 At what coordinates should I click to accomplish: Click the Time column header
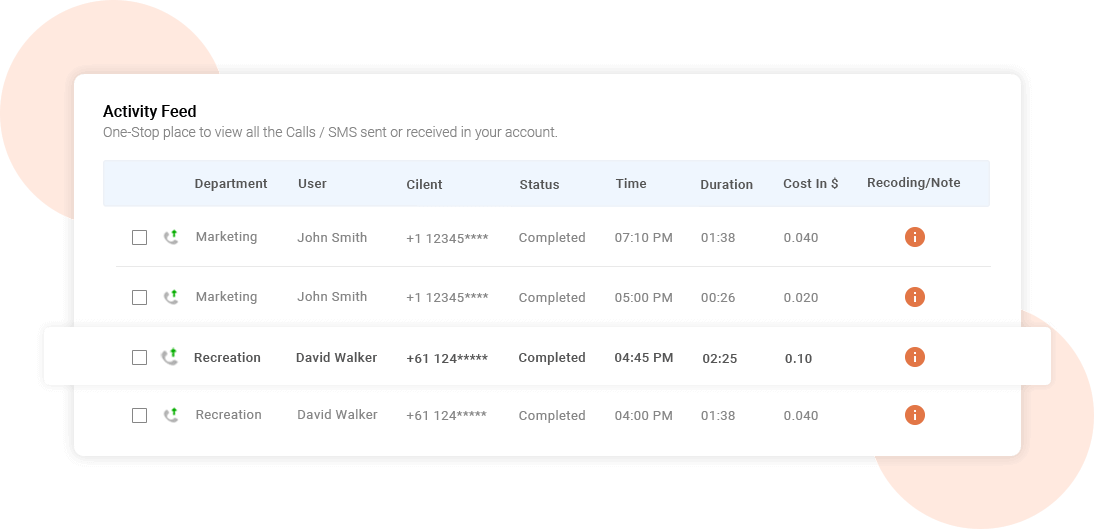tap(631, 184)
